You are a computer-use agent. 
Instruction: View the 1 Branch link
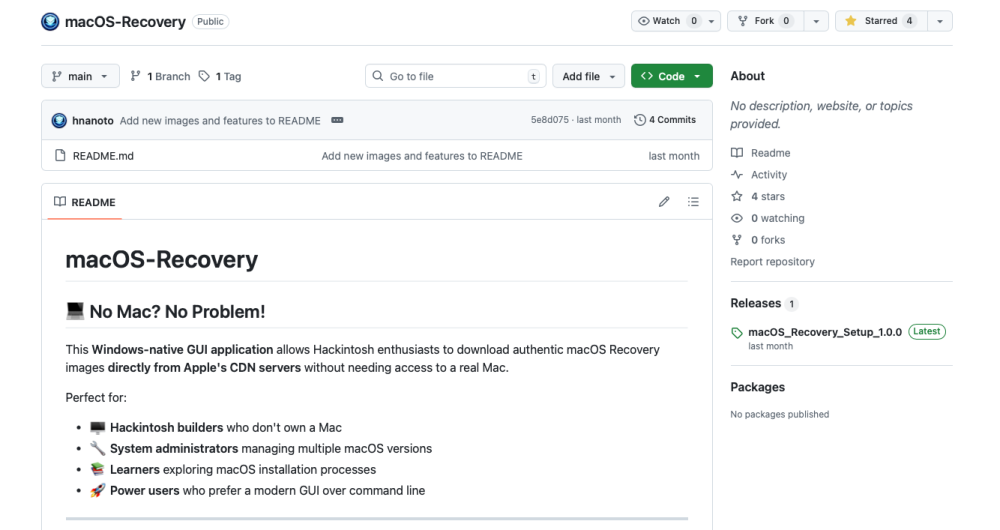point(160,76)
